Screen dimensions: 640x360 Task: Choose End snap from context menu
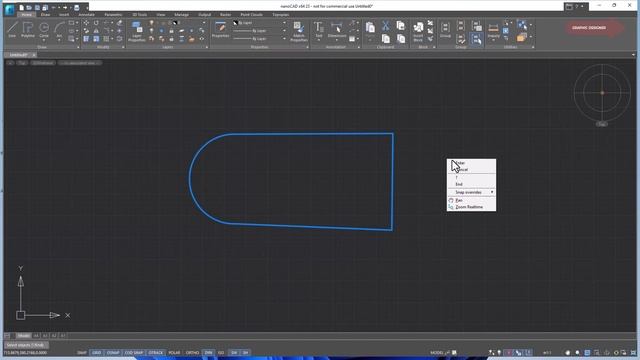pos(471,184)
